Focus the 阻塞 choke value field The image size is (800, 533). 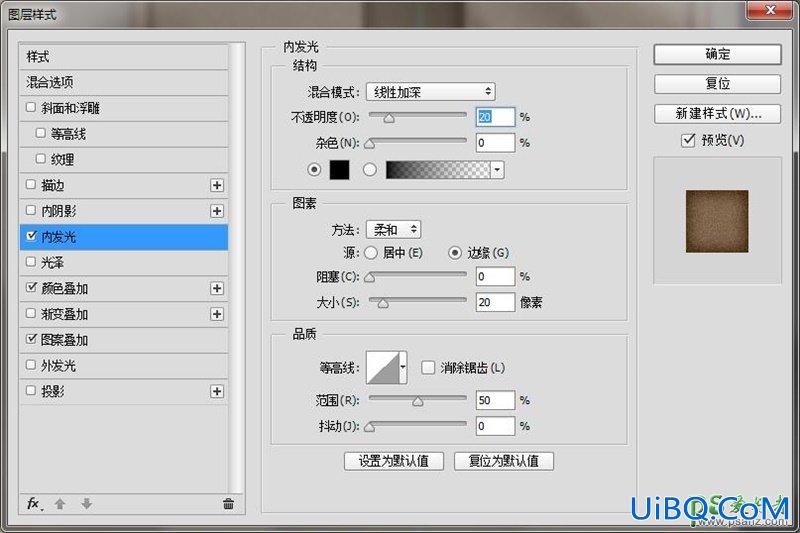point(495,276)
